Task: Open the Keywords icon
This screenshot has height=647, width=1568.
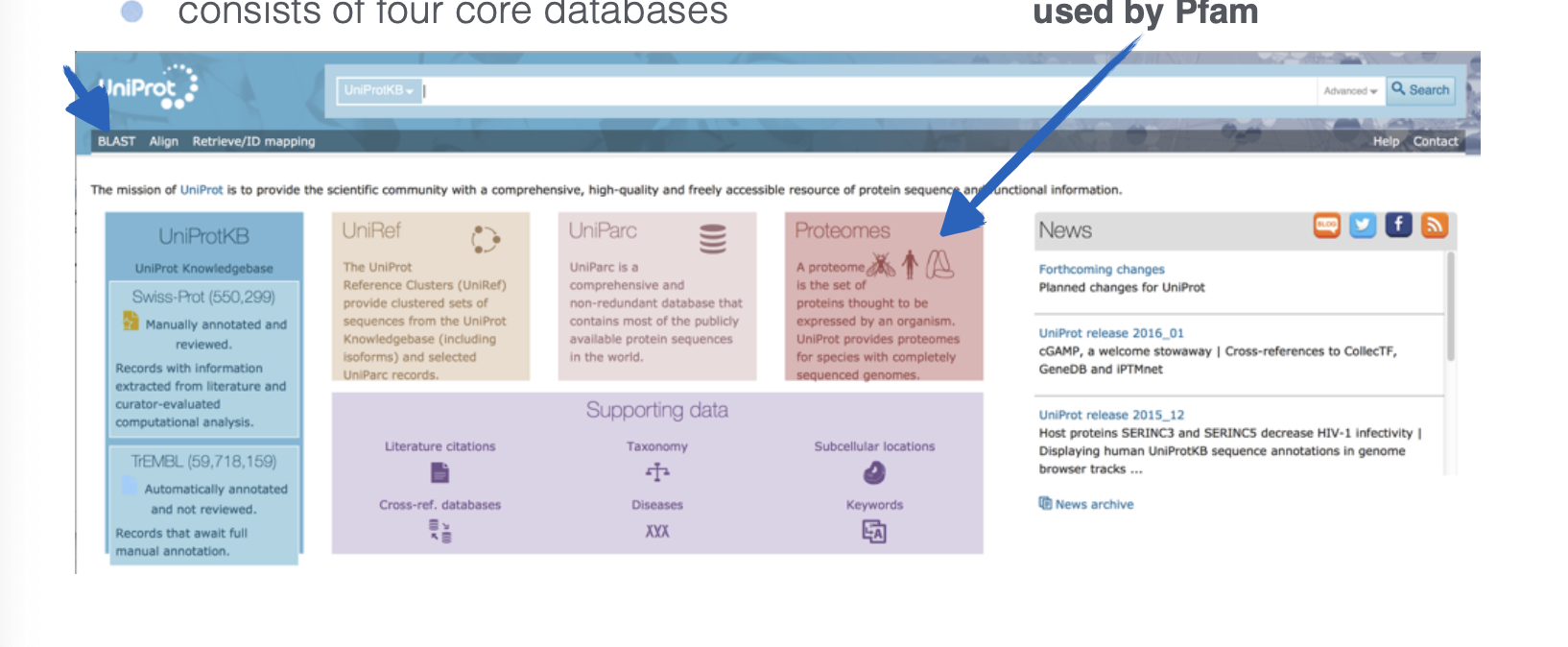Action: pos(874,531)
